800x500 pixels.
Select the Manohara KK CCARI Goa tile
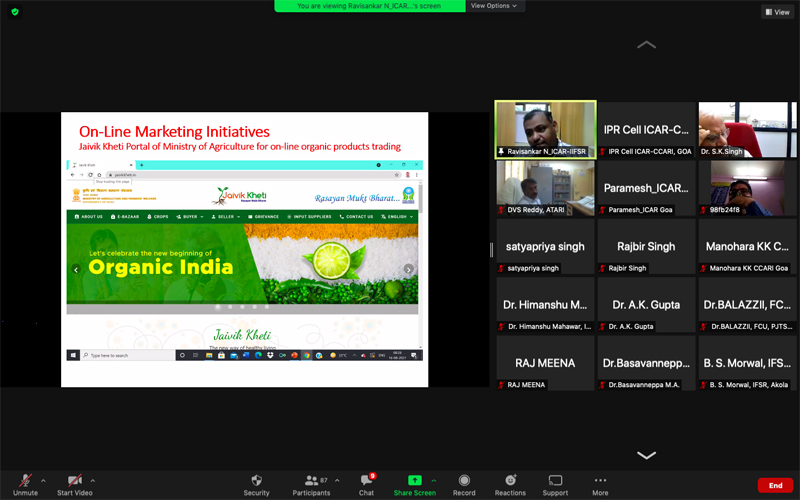click(x=747, y=246)
